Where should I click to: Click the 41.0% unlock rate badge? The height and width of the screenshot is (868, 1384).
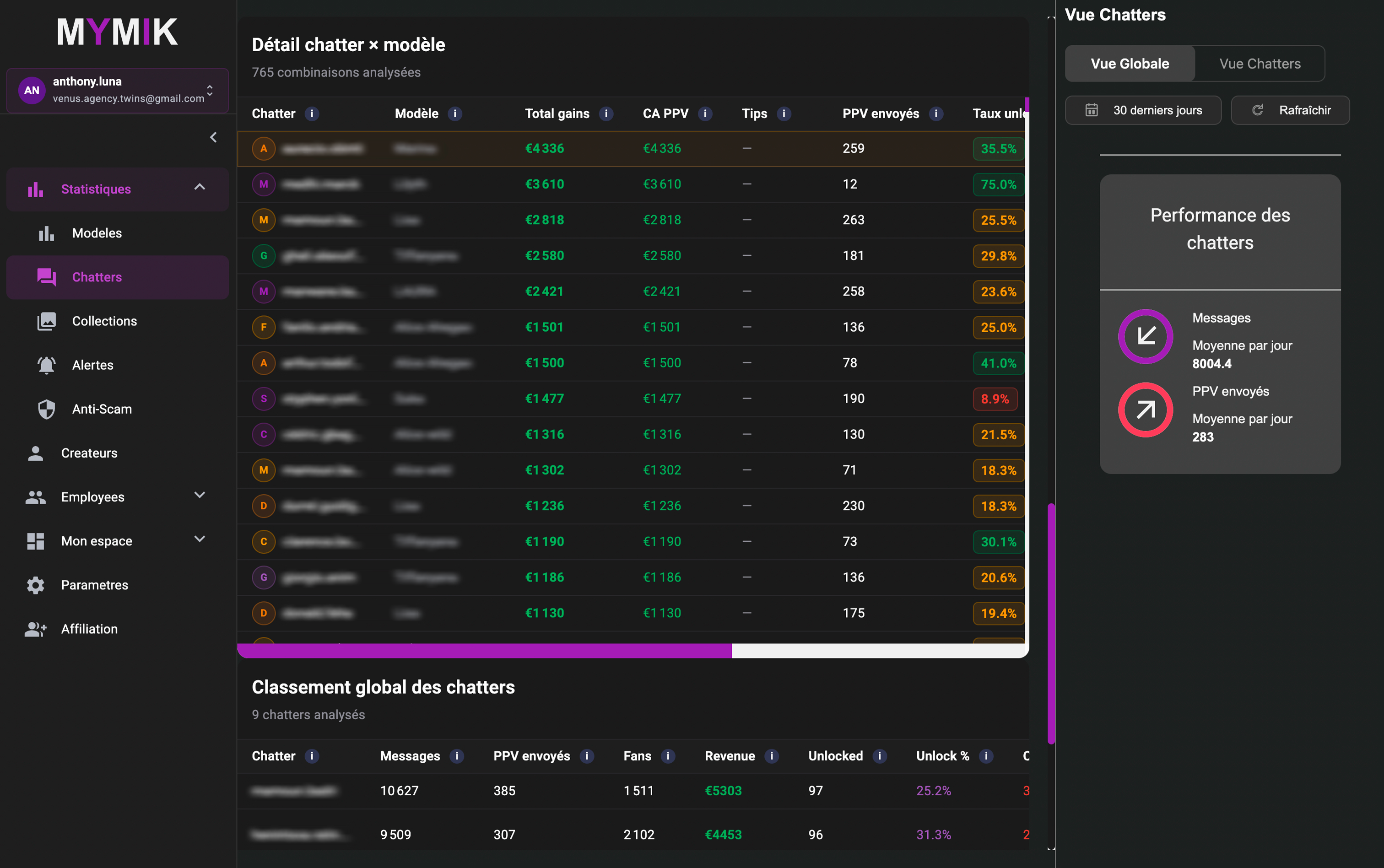[x=998, y=363]
